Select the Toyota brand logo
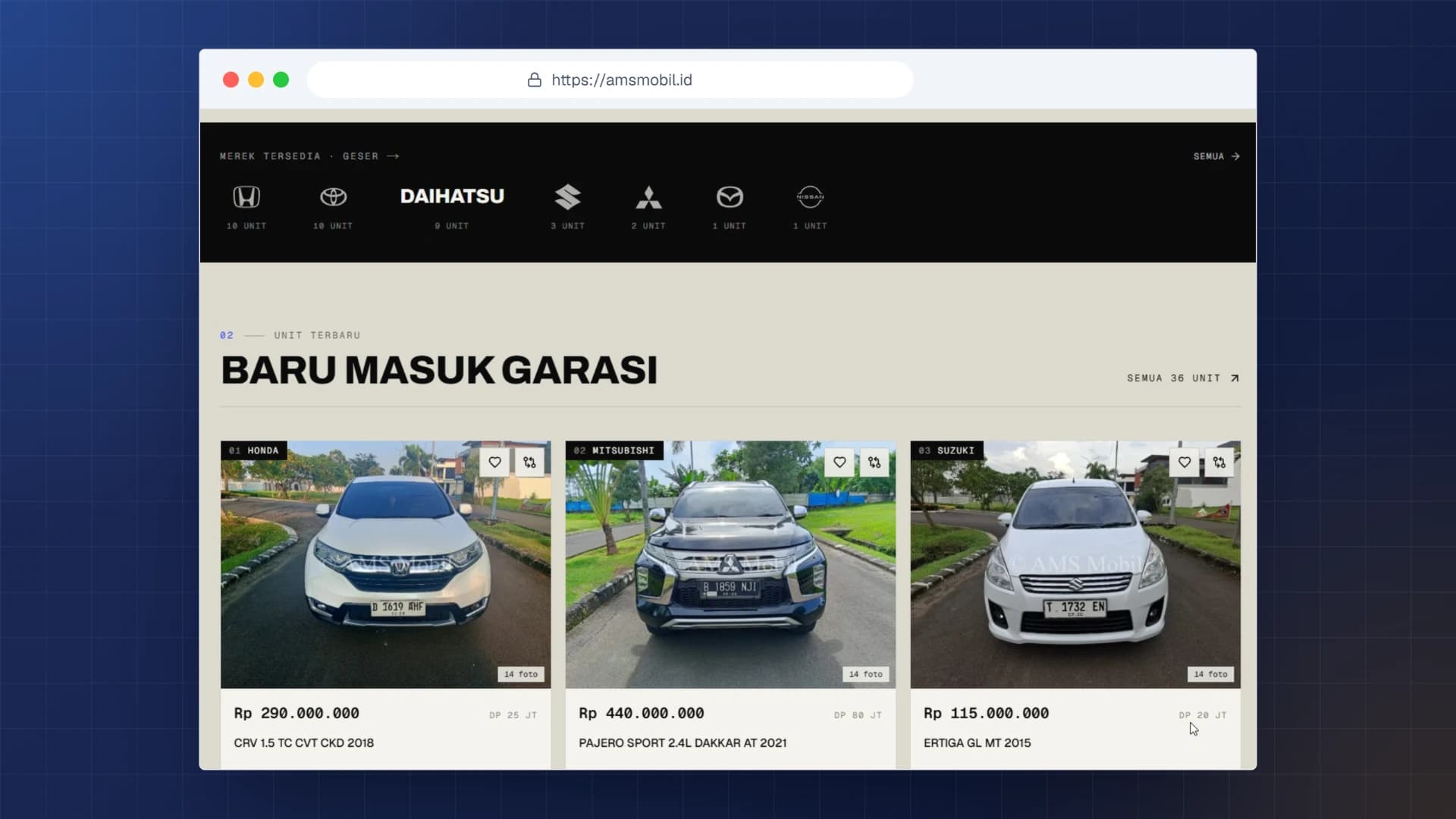Screen dimensions: 1456x819 [x=333, y=197]
